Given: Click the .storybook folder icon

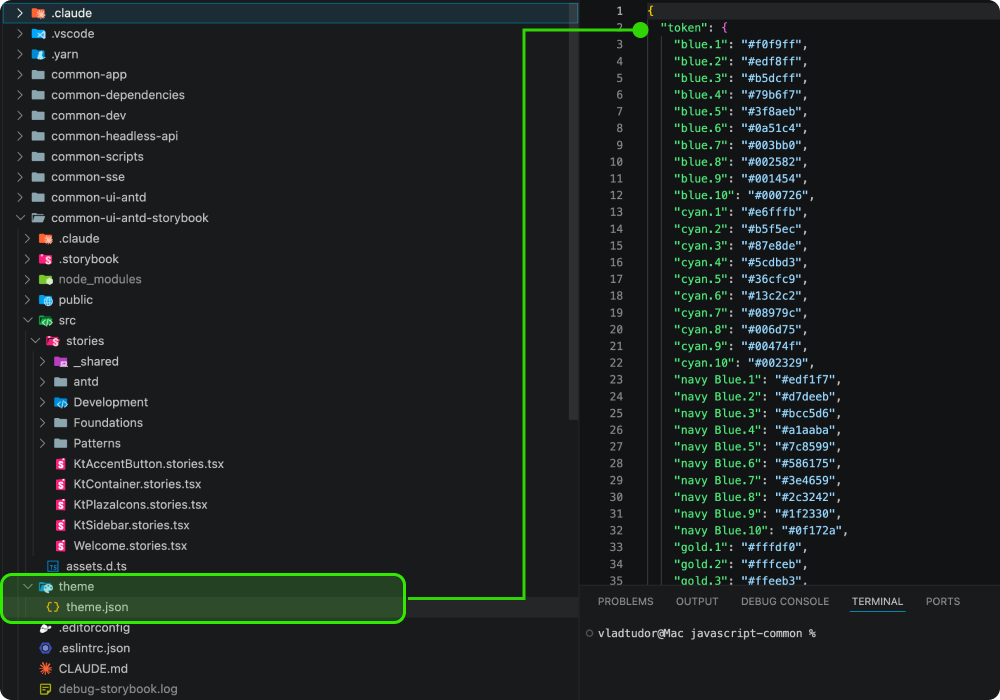Looking at the screenshot, I should click(x=45, y=259).
